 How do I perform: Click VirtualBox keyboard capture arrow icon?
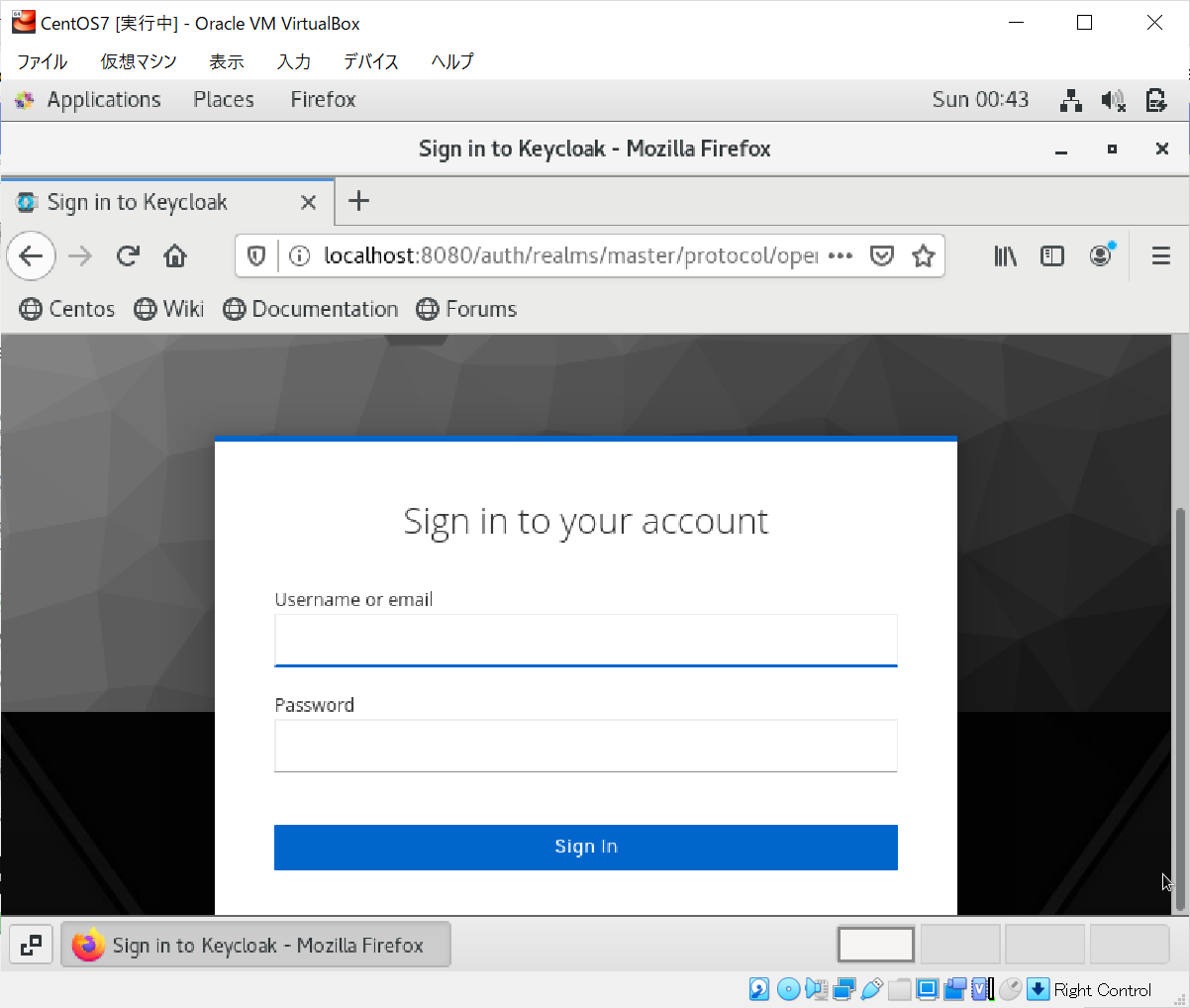tap(1039, 989)
